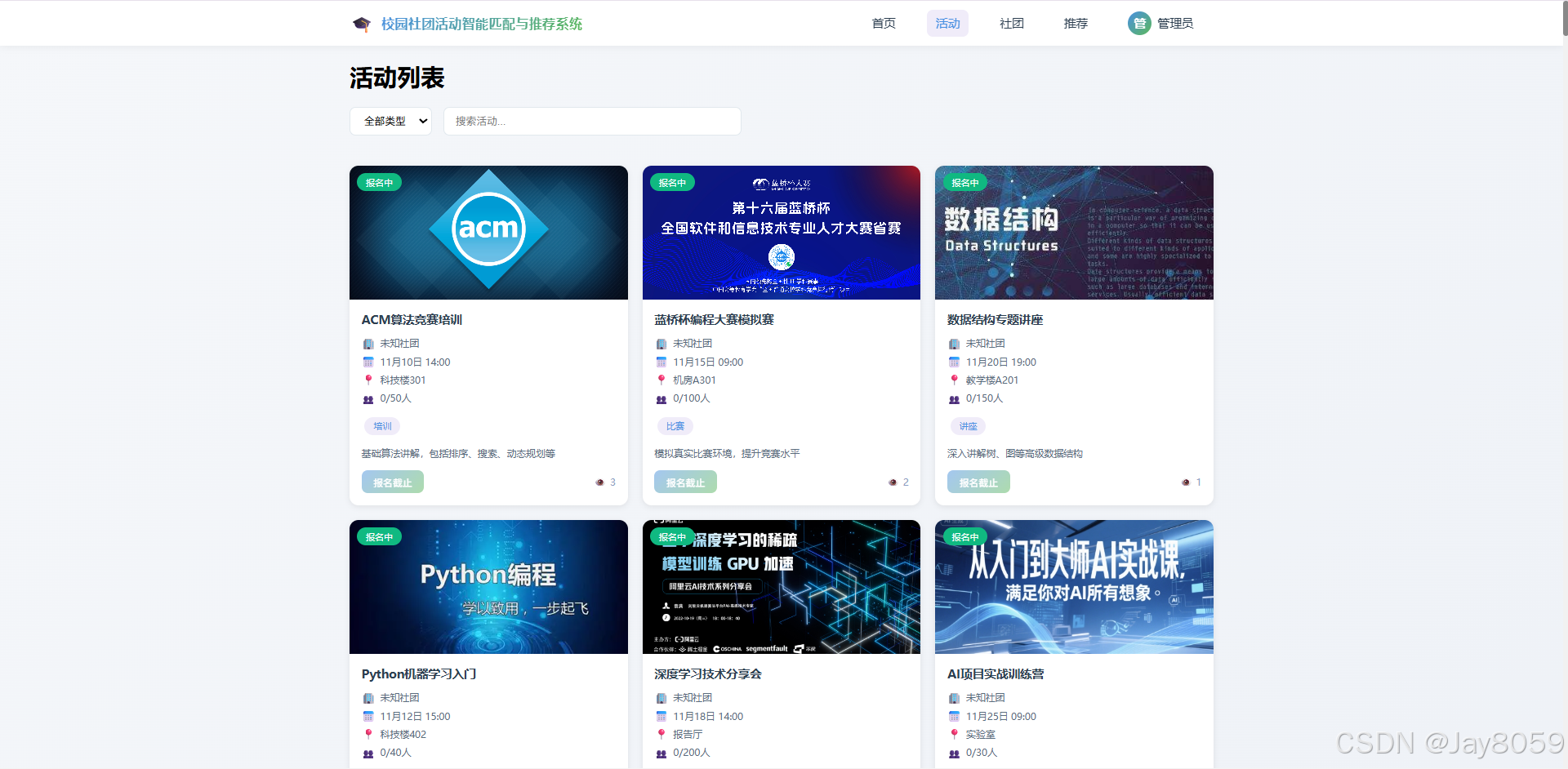This screenshot has width=1568, height=769.
Task: Click the views eye icon on ACM card
Action: click(x=600, y=482)
